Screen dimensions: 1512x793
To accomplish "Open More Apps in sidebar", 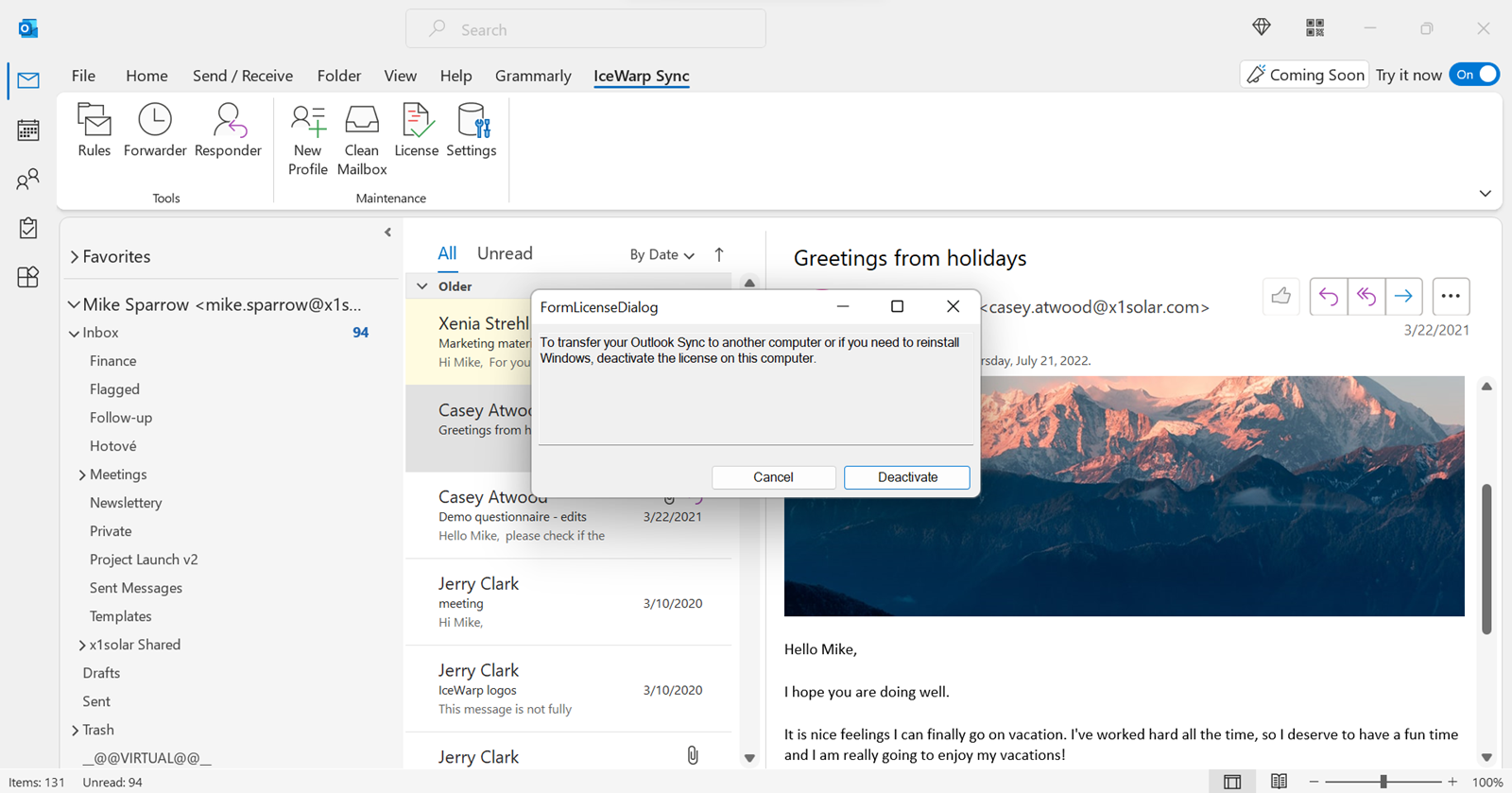I will point(28,277).
